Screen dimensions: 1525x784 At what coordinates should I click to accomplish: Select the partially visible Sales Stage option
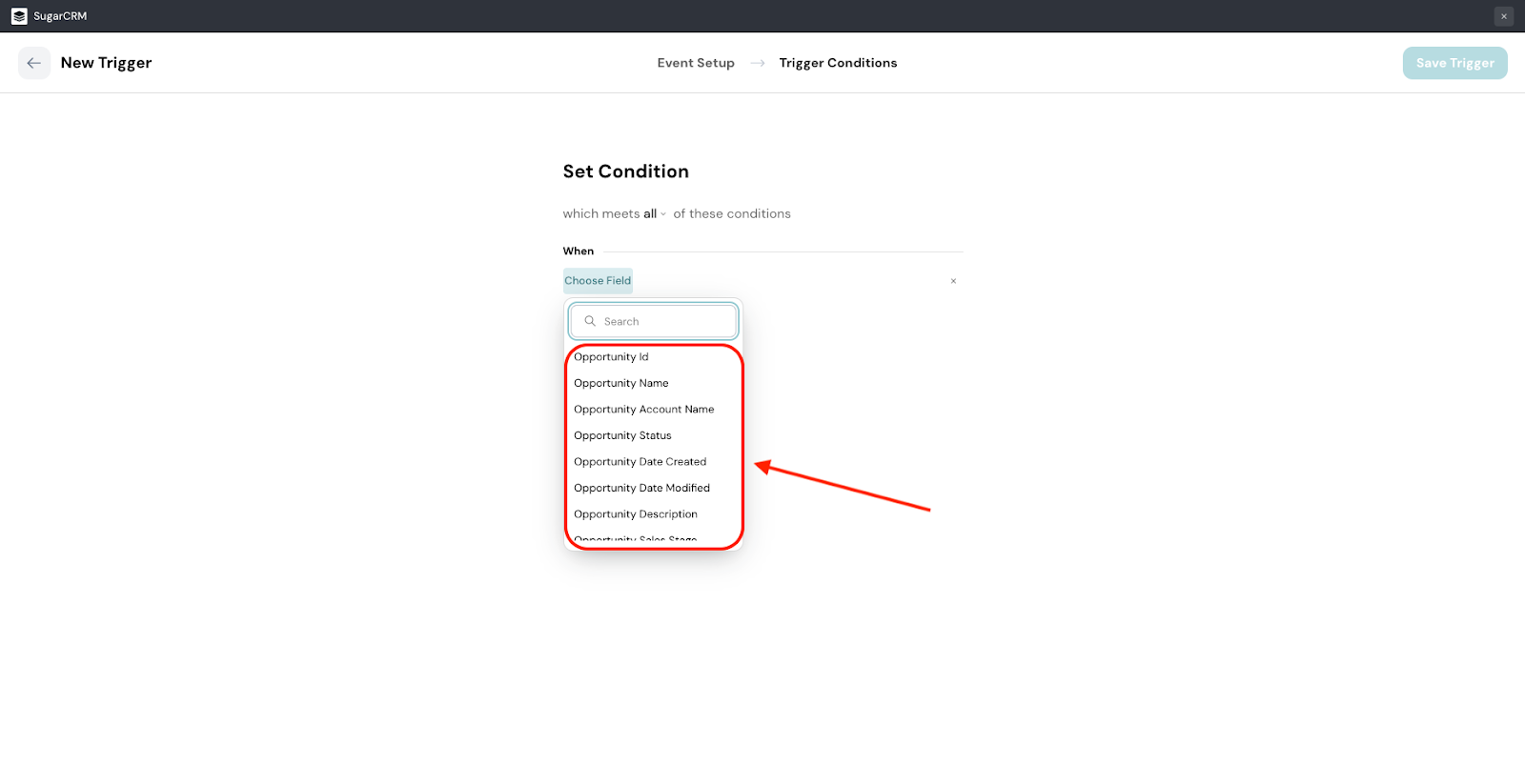click(635, 539)
